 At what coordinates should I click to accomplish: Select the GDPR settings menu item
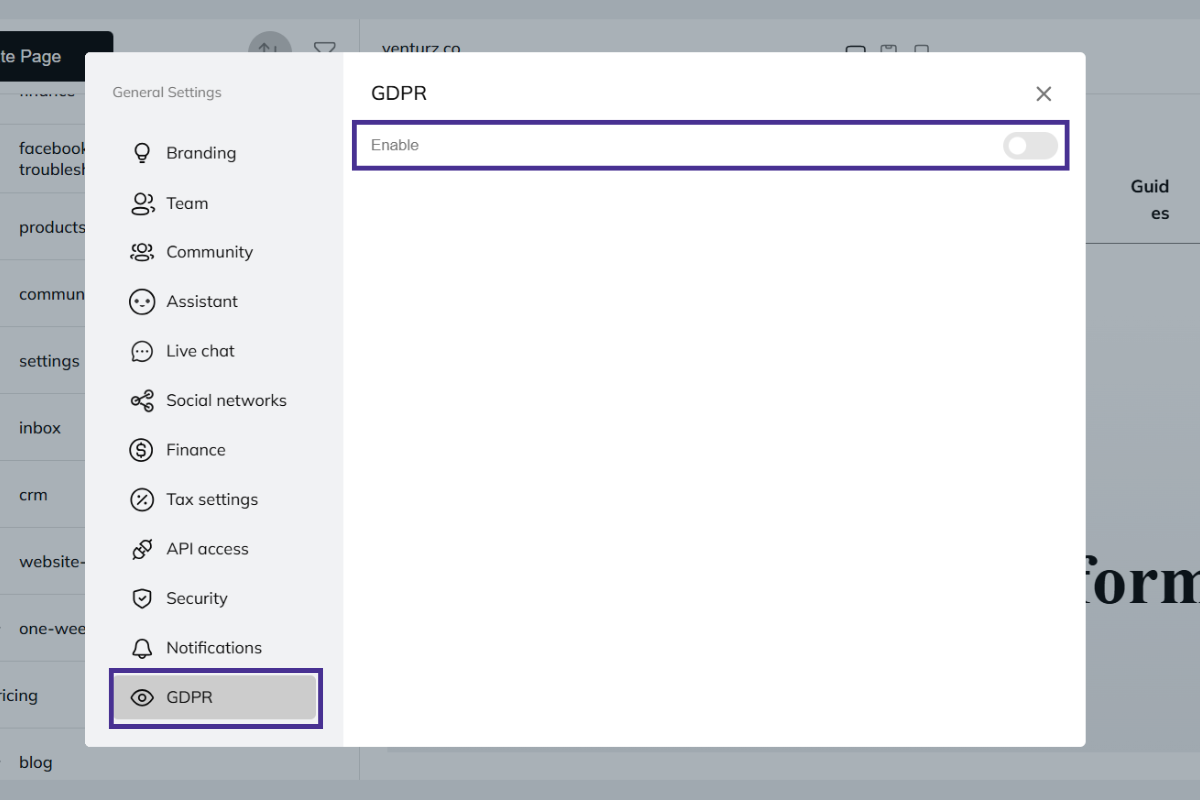215,698
